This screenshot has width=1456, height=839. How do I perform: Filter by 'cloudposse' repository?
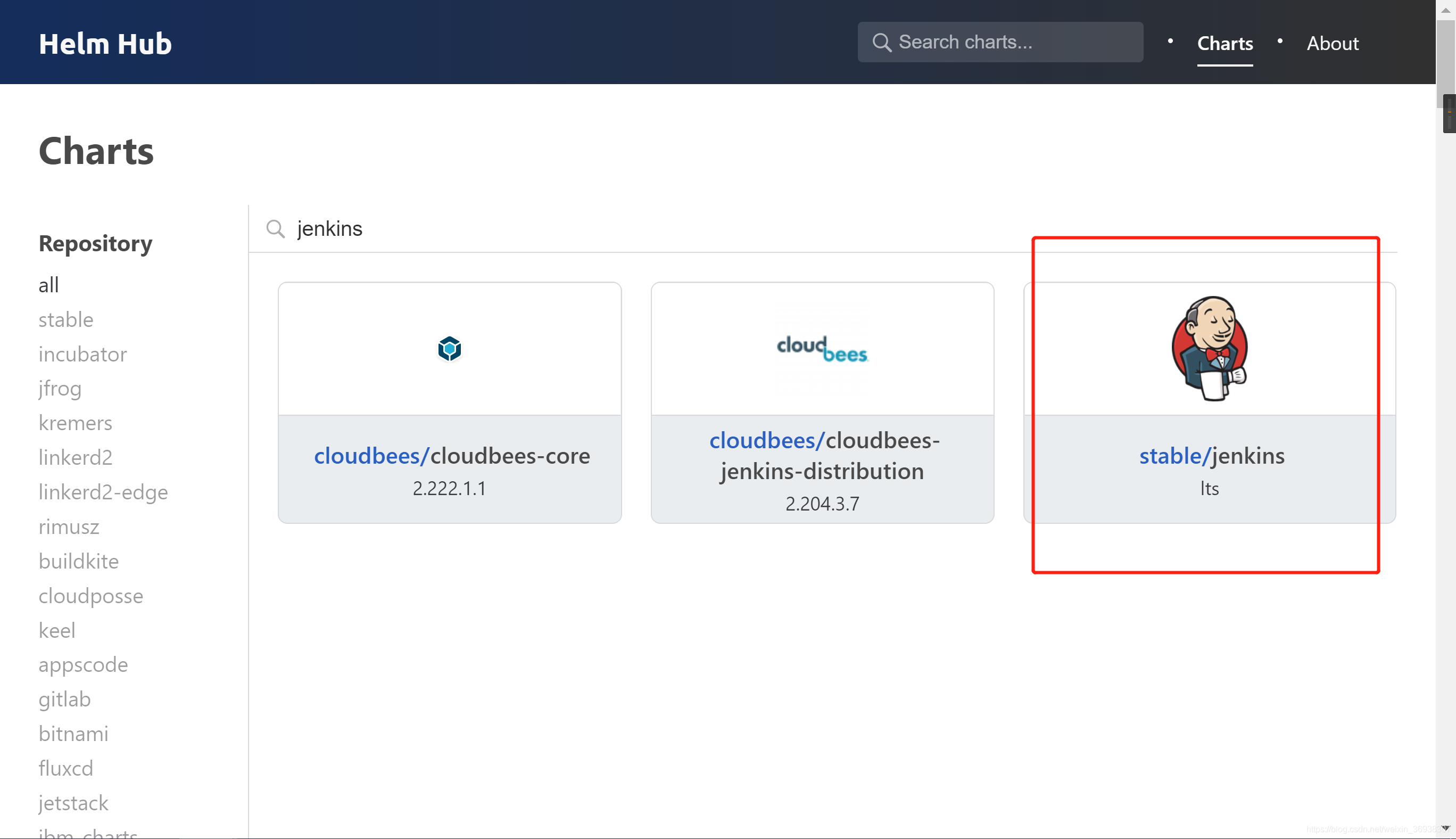tap(90, 596)
